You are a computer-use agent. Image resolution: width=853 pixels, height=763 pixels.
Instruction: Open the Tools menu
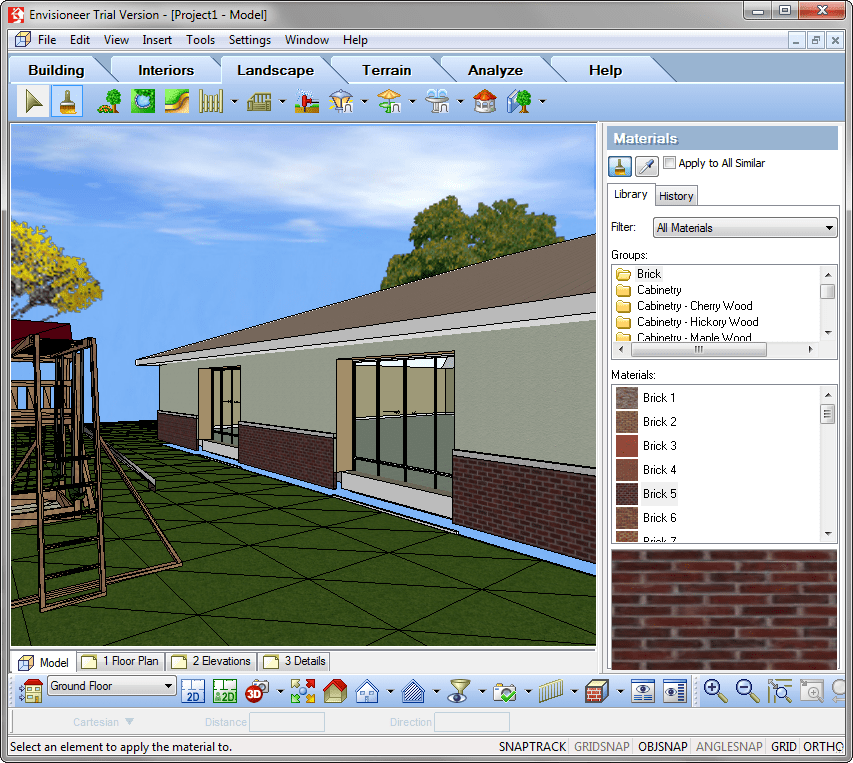tap(200, 40)
